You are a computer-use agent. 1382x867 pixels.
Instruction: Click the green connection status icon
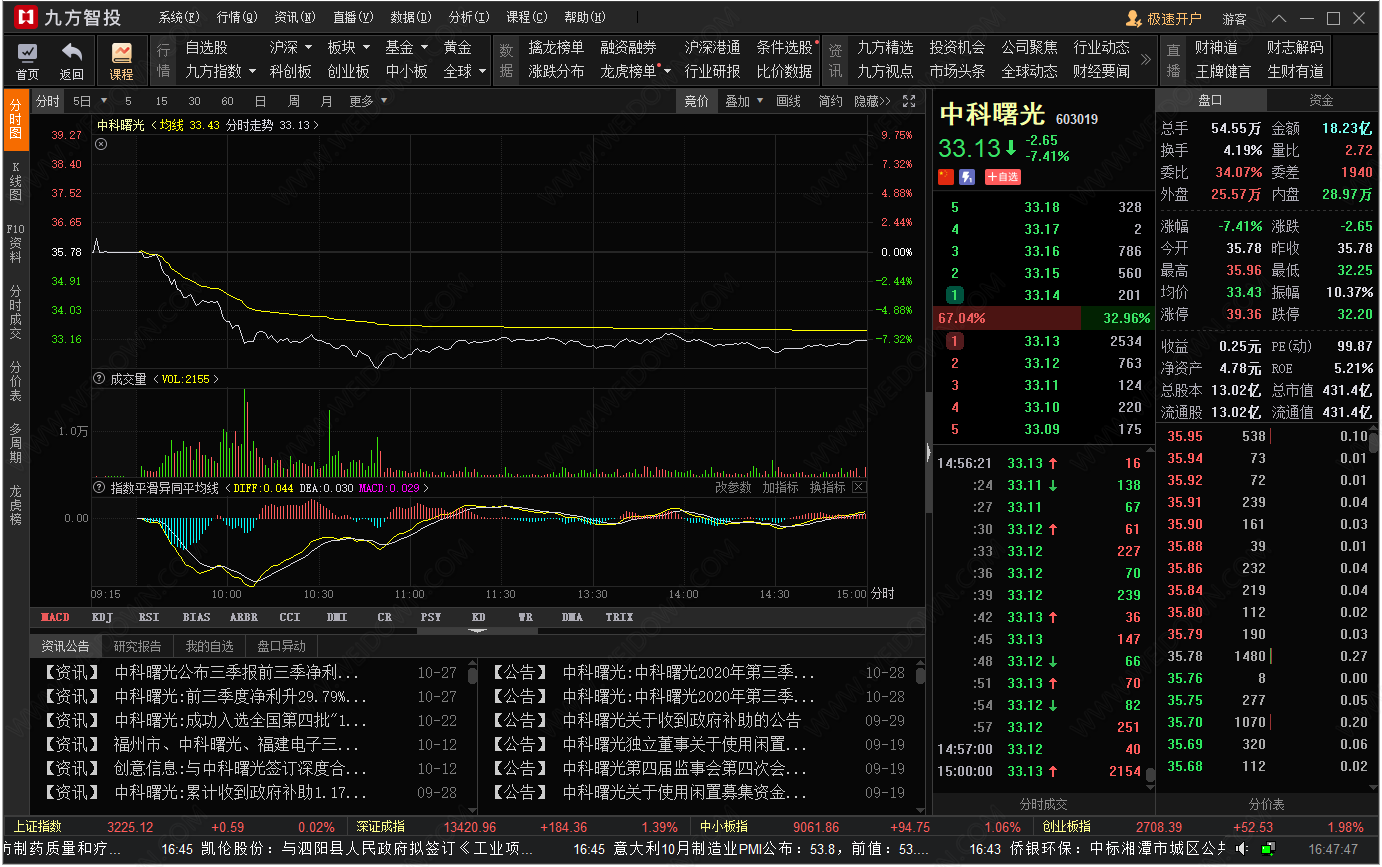(1267, 849)
